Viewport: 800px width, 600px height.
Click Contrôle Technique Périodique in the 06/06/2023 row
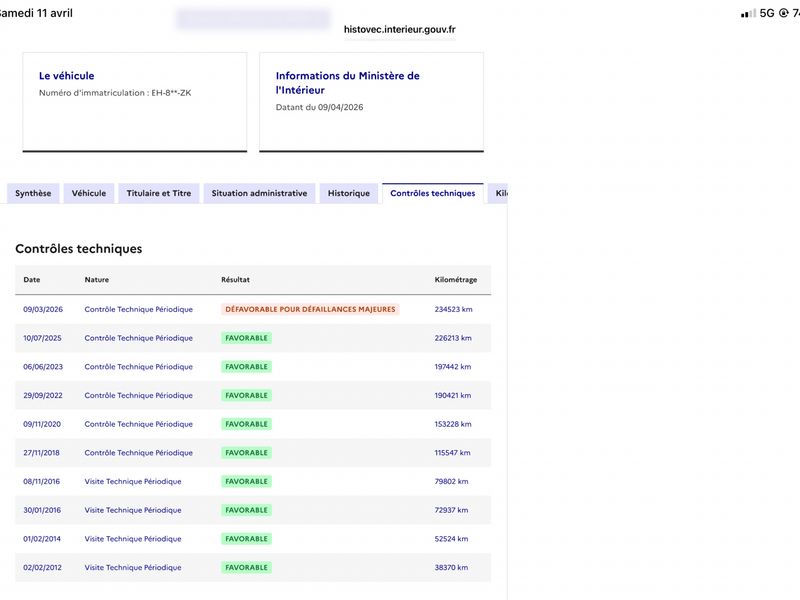click(x=139, y=366)
